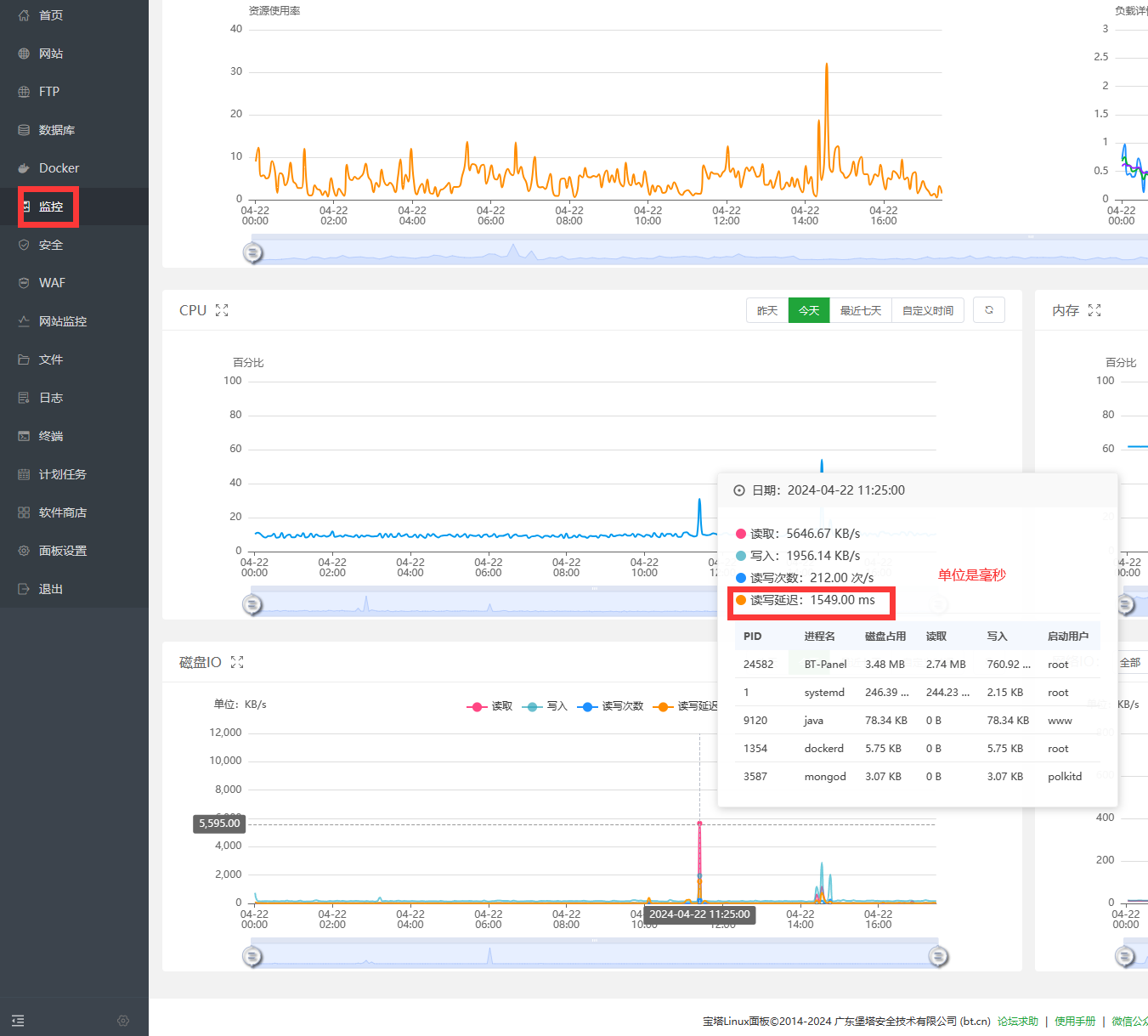Click the 文件 folder icon
Screen dimensions: 1148x1036
(x=24, y=359)
